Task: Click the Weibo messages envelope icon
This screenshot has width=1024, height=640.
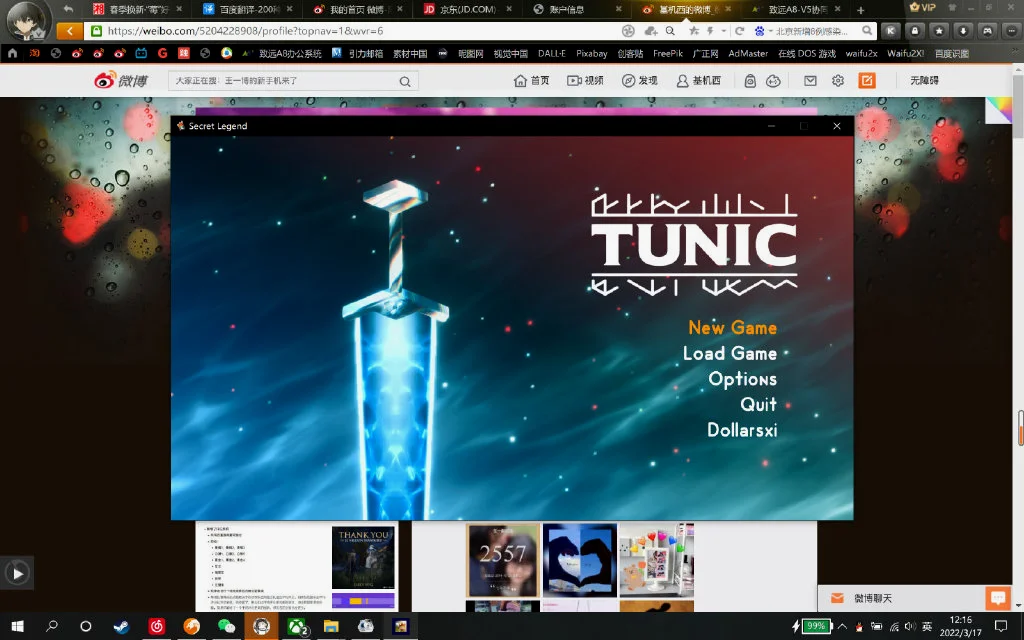Action: (x=810, y=81)
